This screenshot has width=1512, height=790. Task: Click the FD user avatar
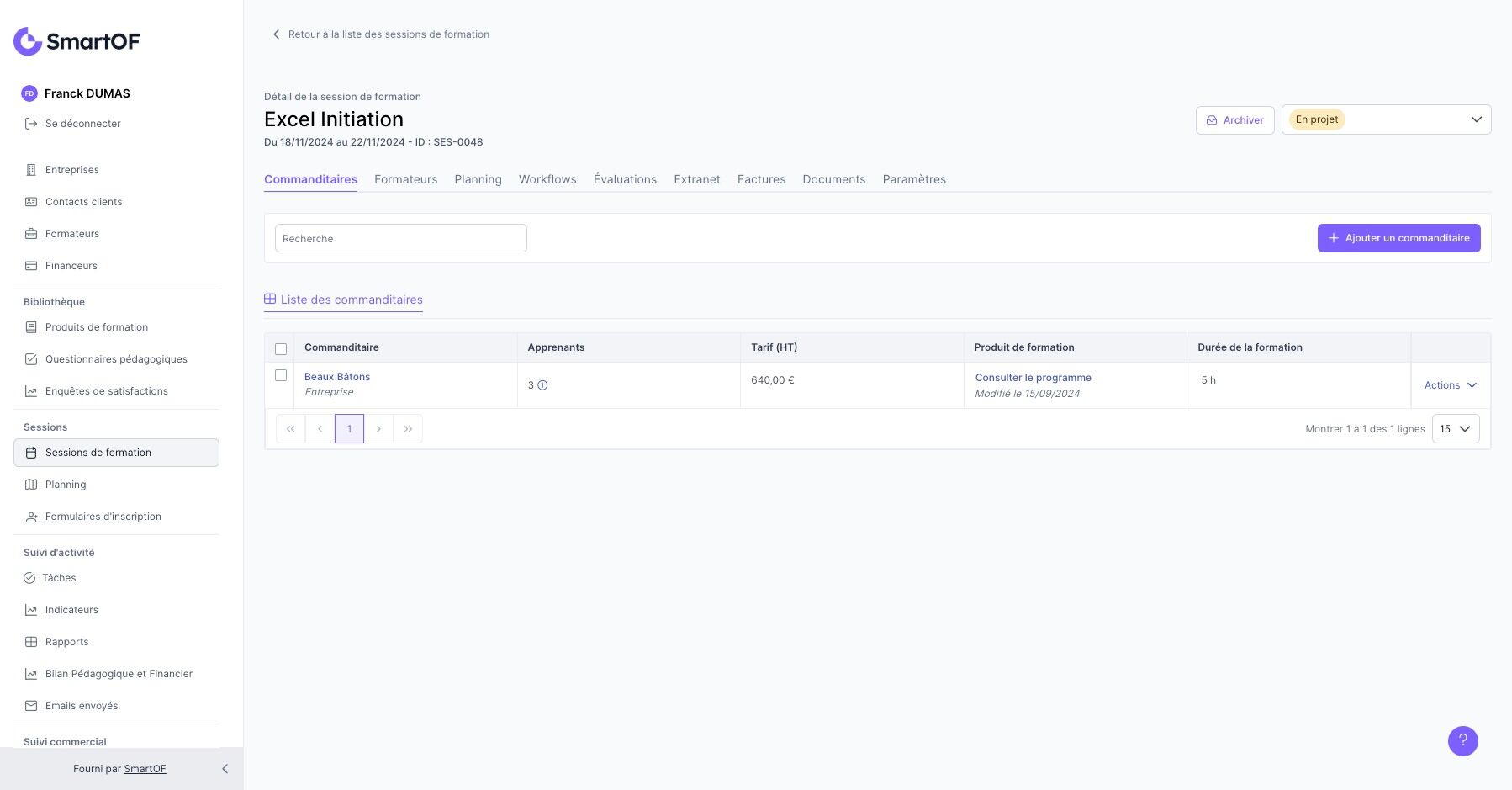(29, 93)
